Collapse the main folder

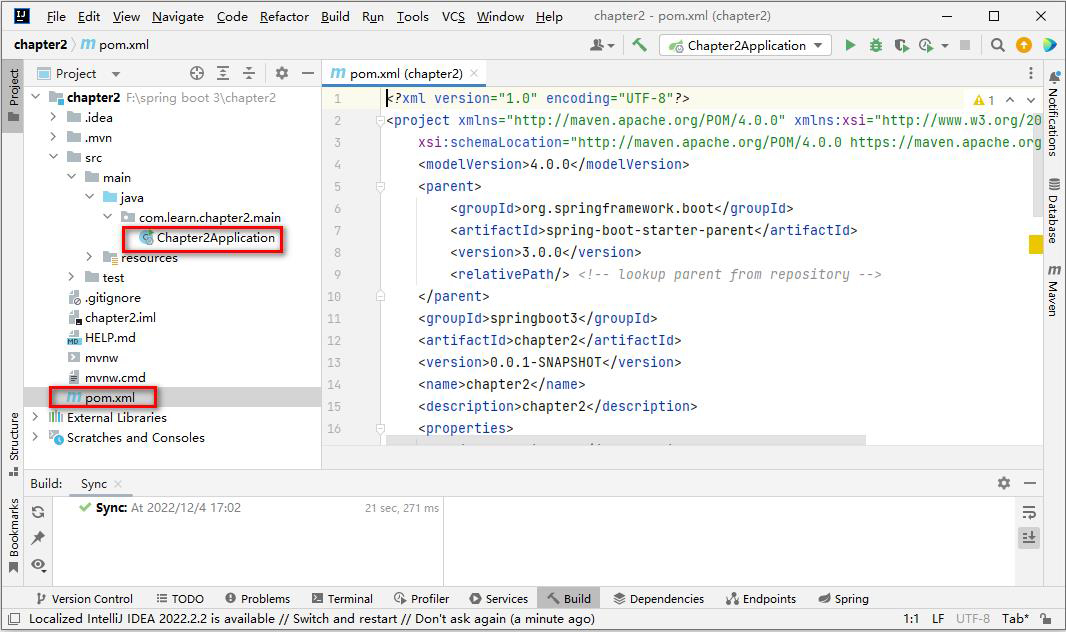[71, 177]
